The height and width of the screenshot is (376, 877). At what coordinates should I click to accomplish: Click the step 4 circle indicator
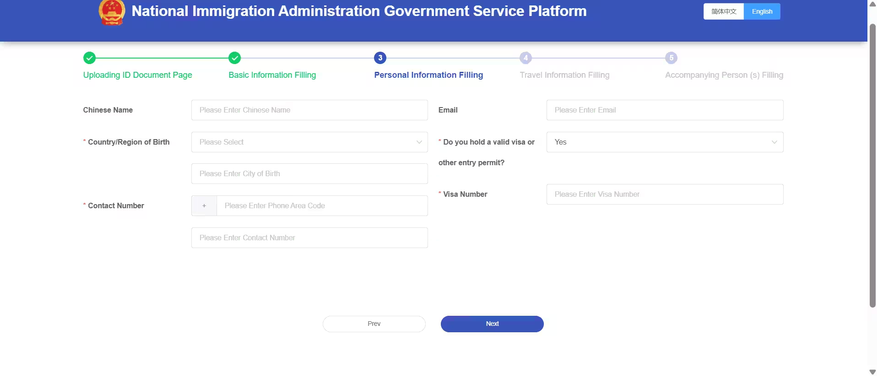[x=526, y=58]
